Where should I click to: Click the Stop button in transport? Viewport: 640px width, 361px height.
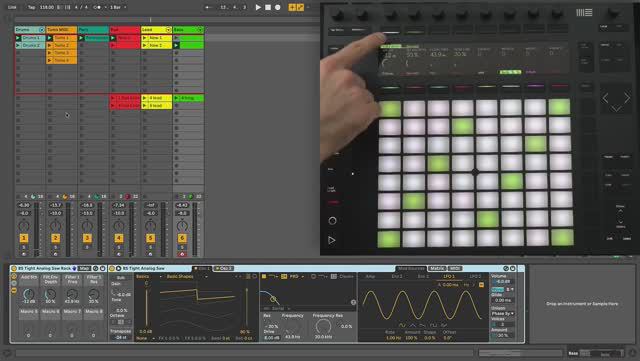[268, 7]
